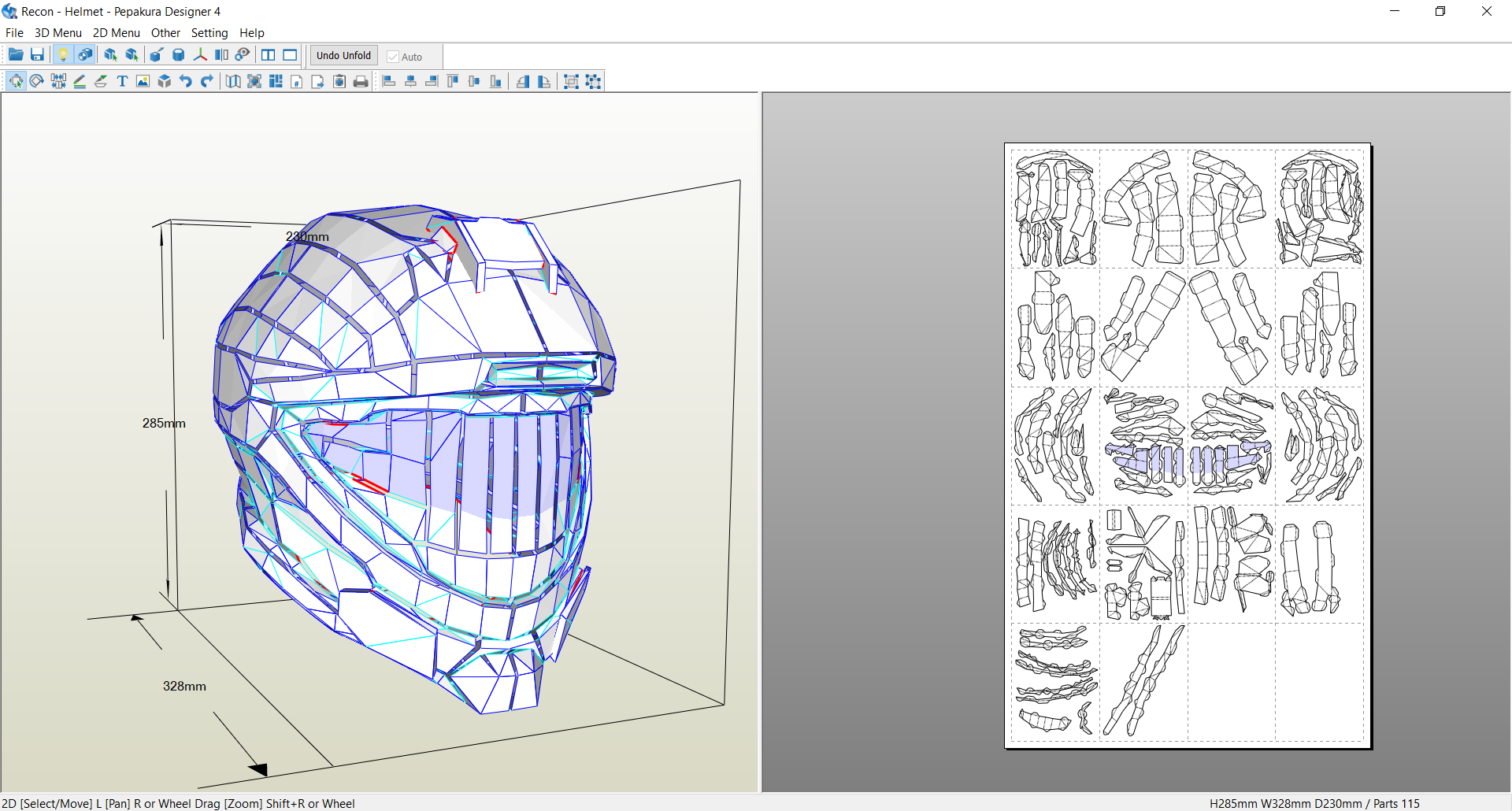Select the Text input tool
The width and height of the screenshot is (1512, 811).
122,81
